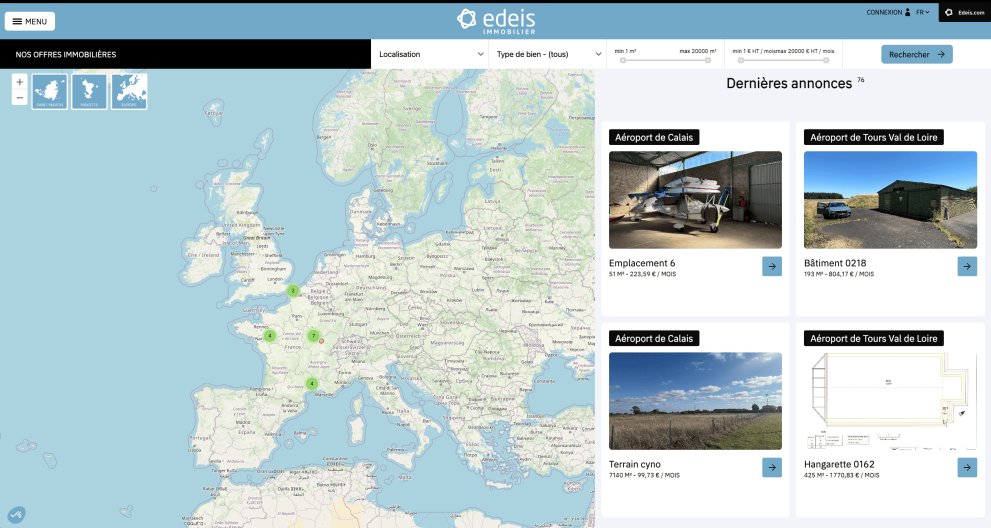Click arrow button for Emplacement 6
Viewport: 991px width, 528px height.
pos(772,266)
